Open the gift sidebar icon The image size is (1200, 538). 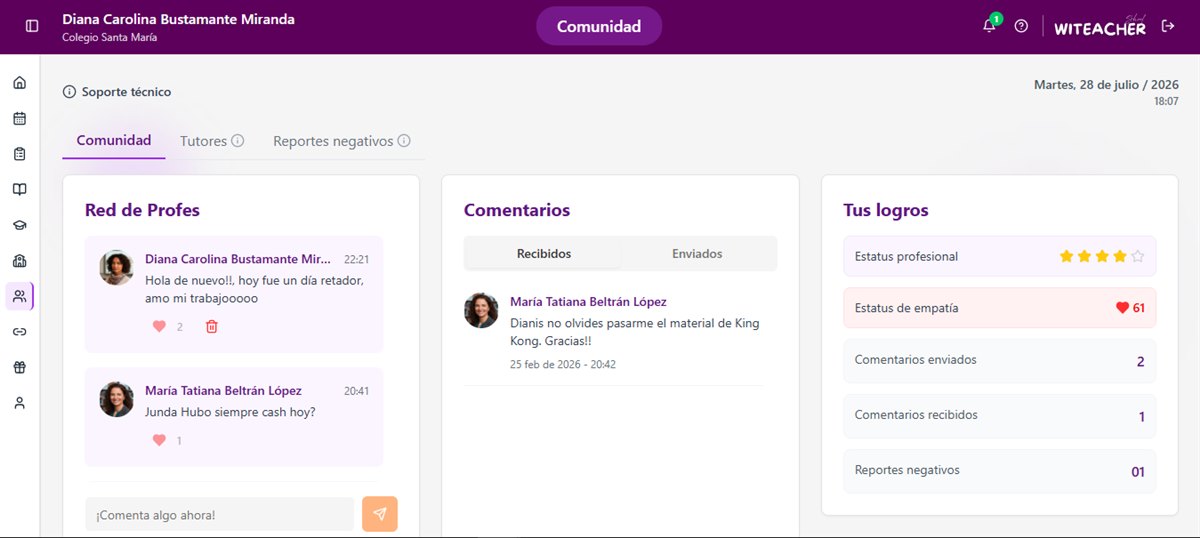(19, 367)
